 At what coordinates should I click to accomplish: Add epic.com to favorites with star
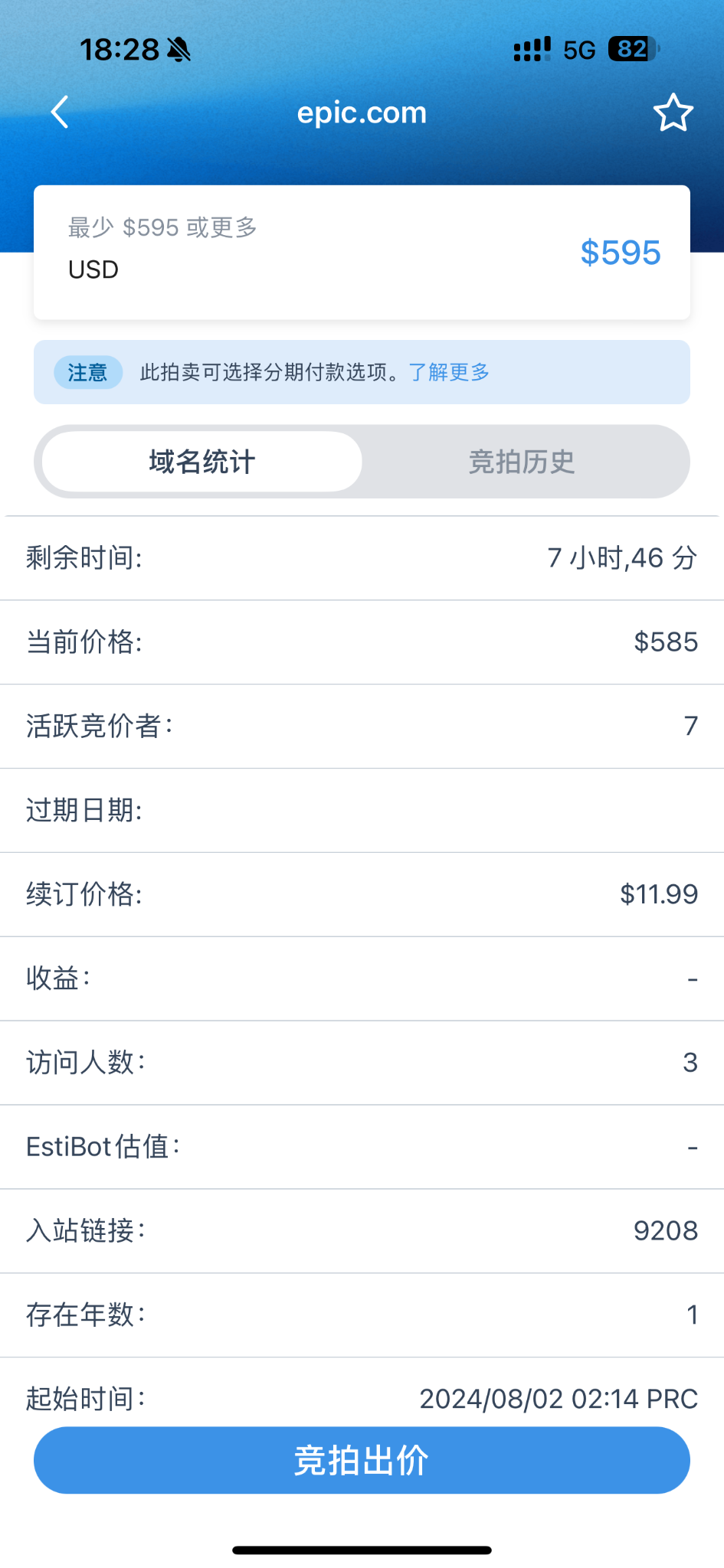point(673,113)
